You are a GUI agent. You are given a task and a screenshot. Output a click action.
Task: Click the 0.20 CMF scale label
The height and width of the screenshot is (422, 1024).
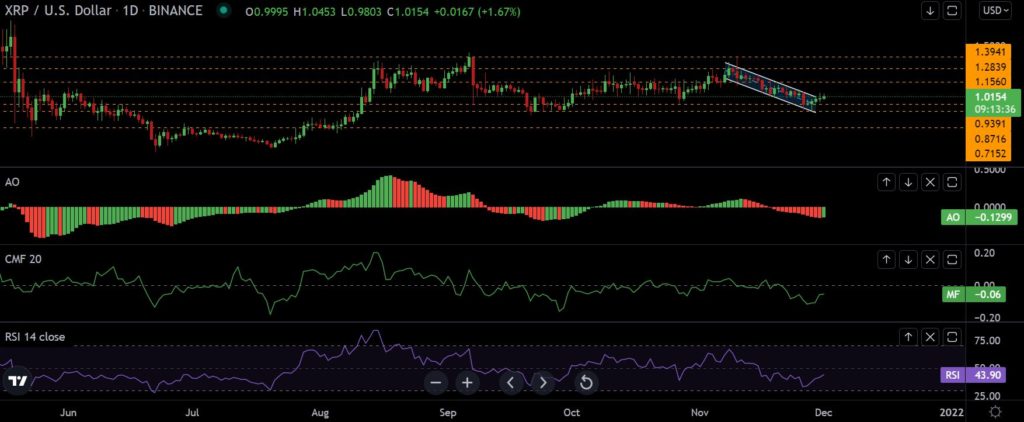(985, 253)
